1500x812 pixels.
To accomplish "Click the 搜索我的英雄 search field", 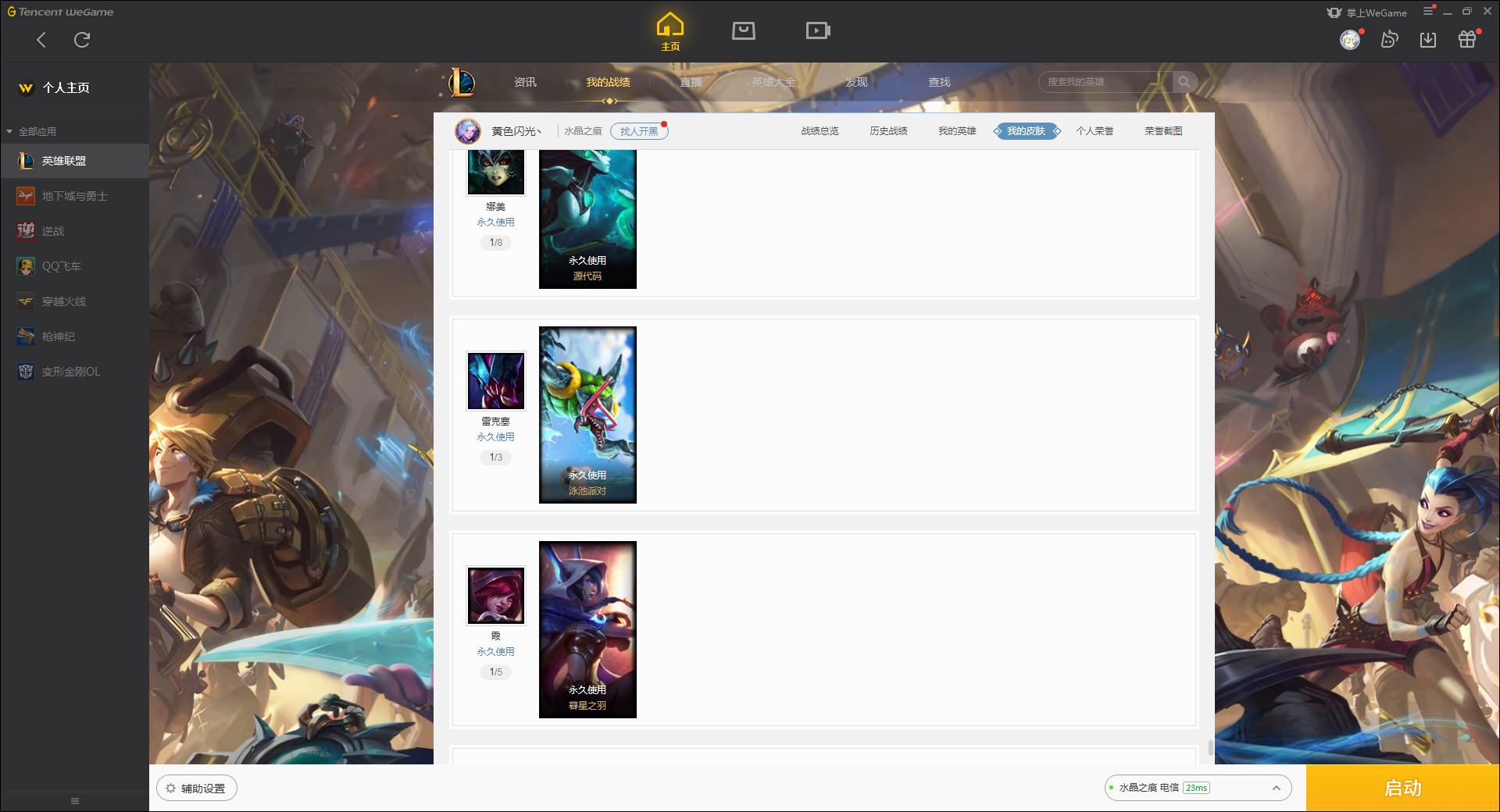I will point(1105,82).
